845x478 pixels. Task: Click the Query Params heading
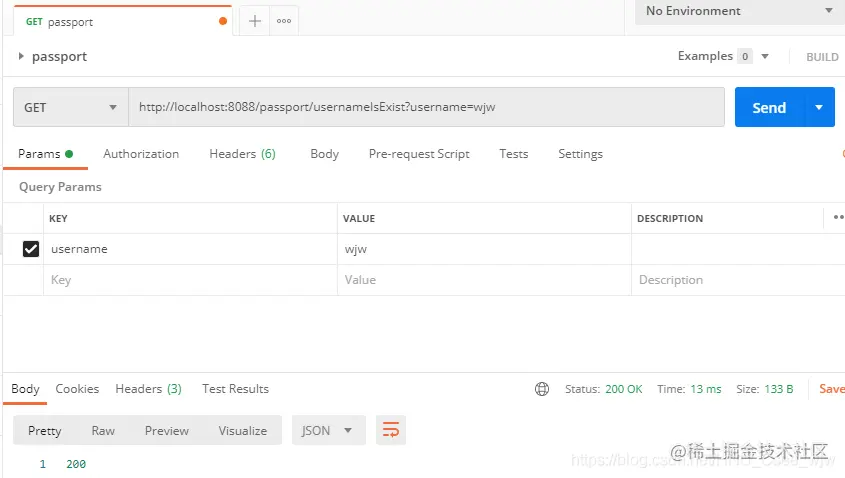click(x=60, y=187)
